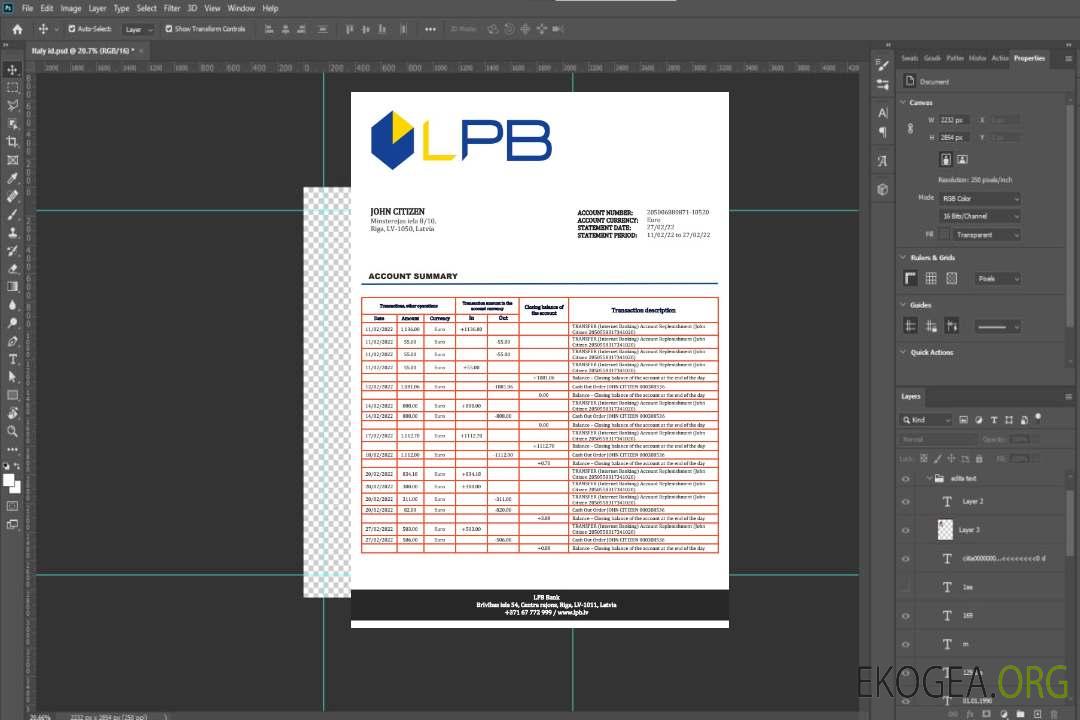Select the Clone Stamp tool

pos(12,232)
